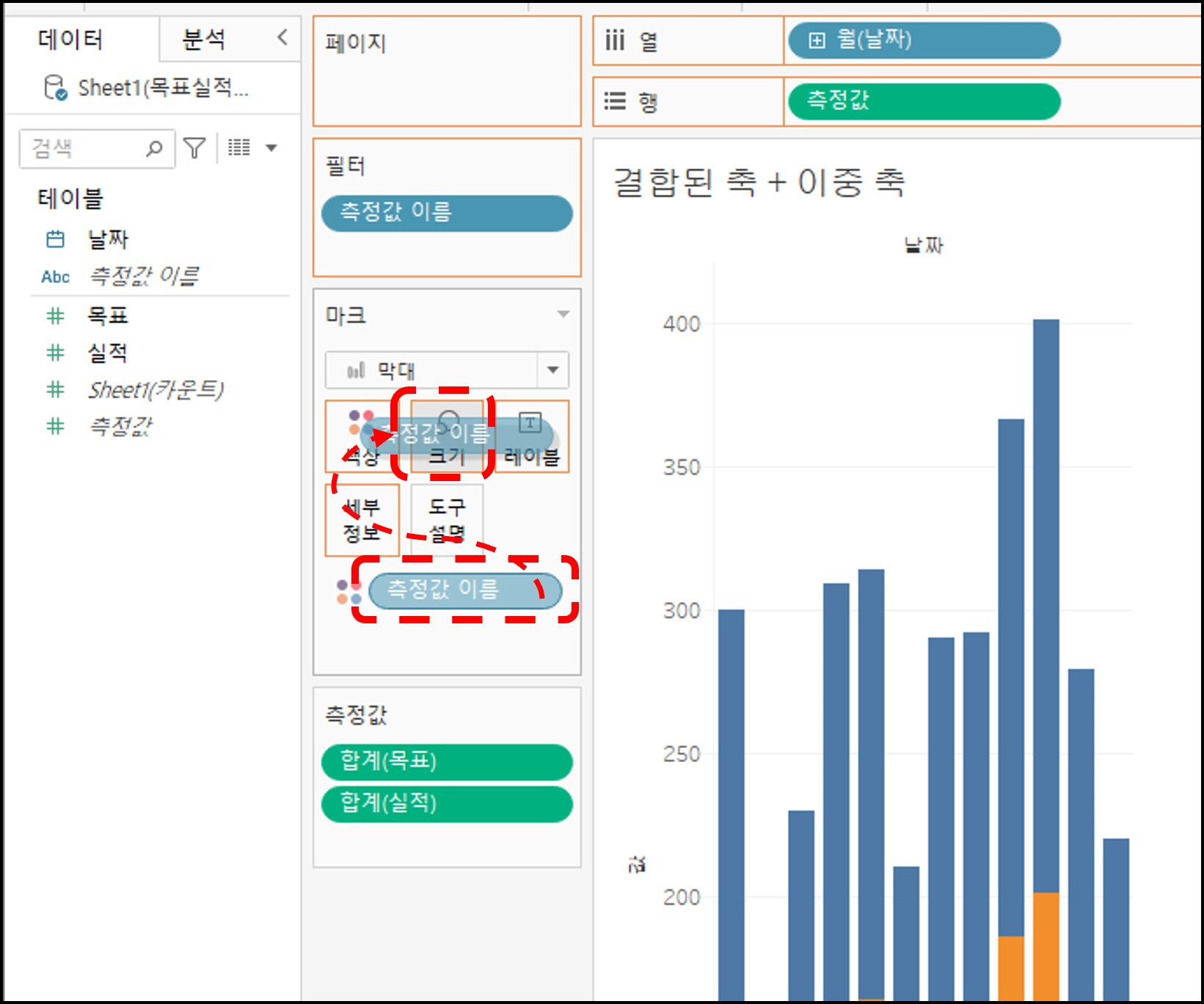This screenshot has width=1204, height=1004.
Task: Click the 색상 marks button
Action: coord(362,436)
